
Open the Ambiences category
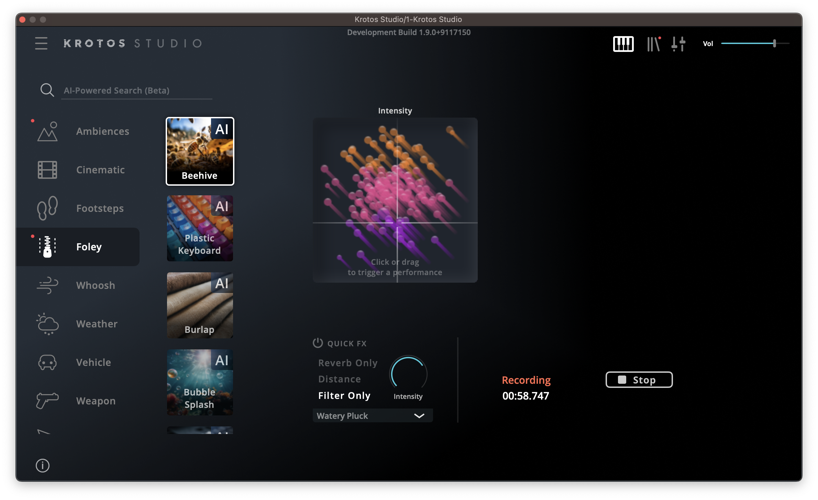point(102,131)
